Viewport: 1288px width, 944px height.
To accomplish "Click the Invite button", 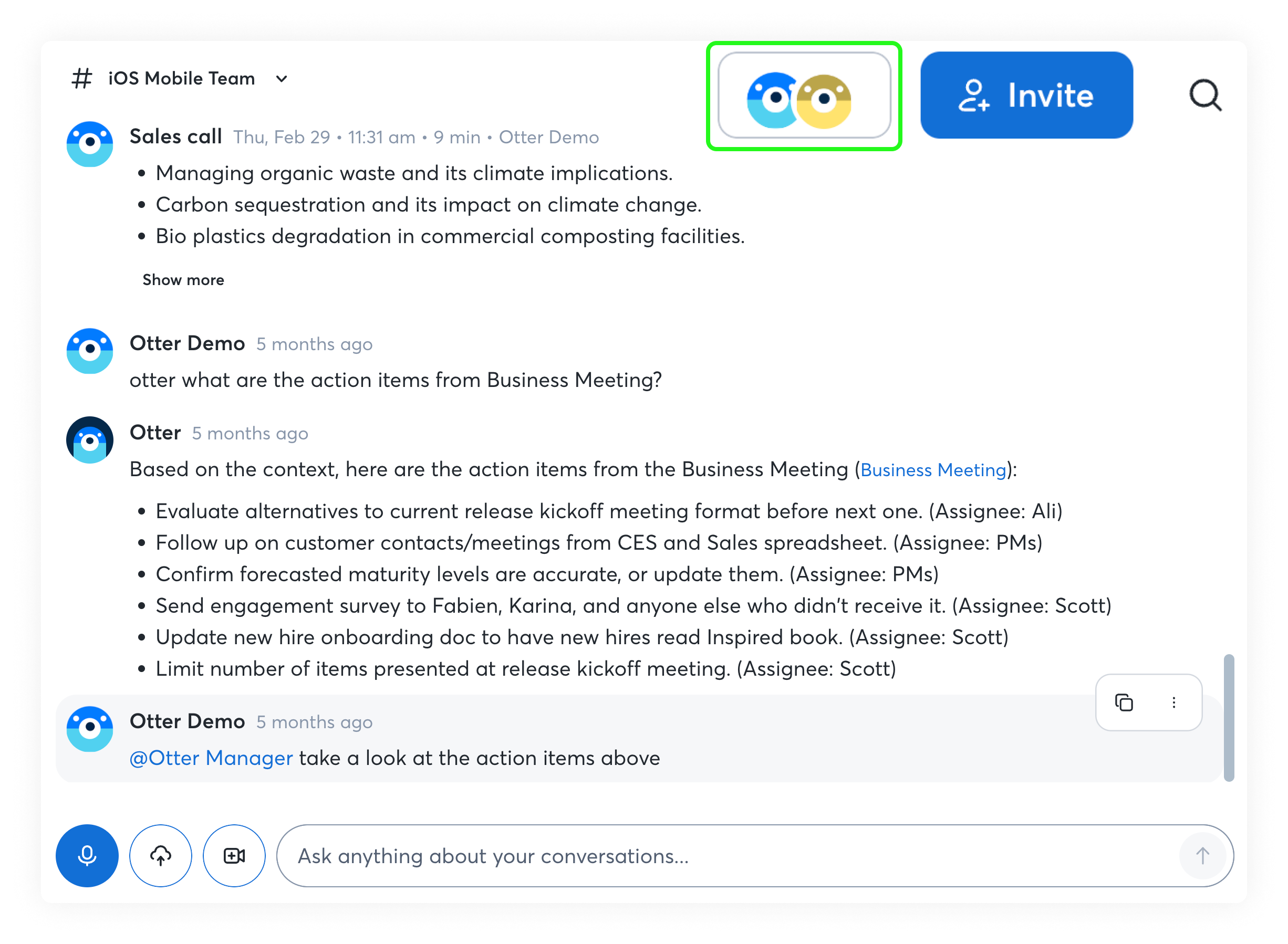I will [1026, 96].
